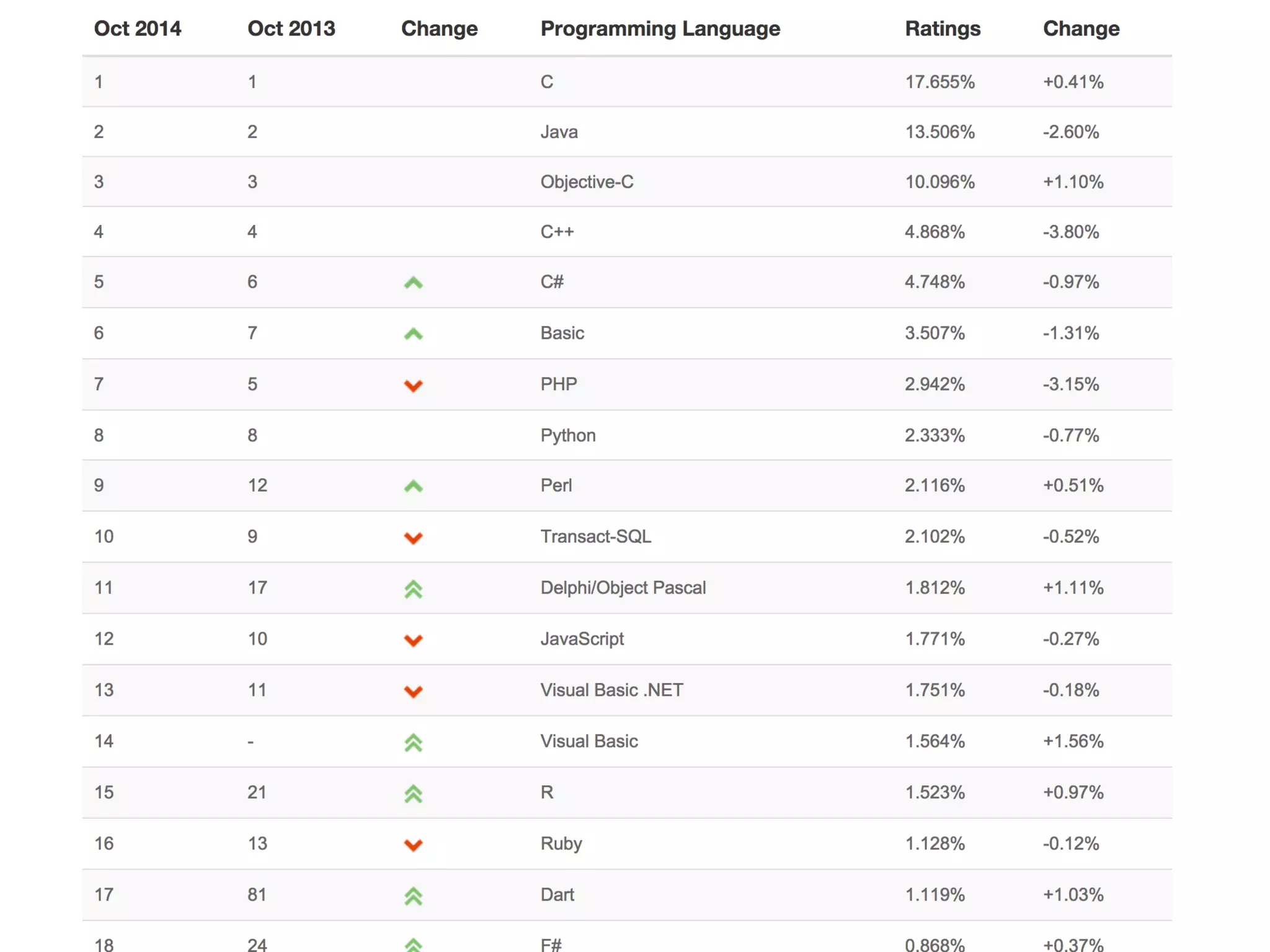Click the Programming Language column header
Viewport: 1270px width, 952px height.
[x=660, y=29]
